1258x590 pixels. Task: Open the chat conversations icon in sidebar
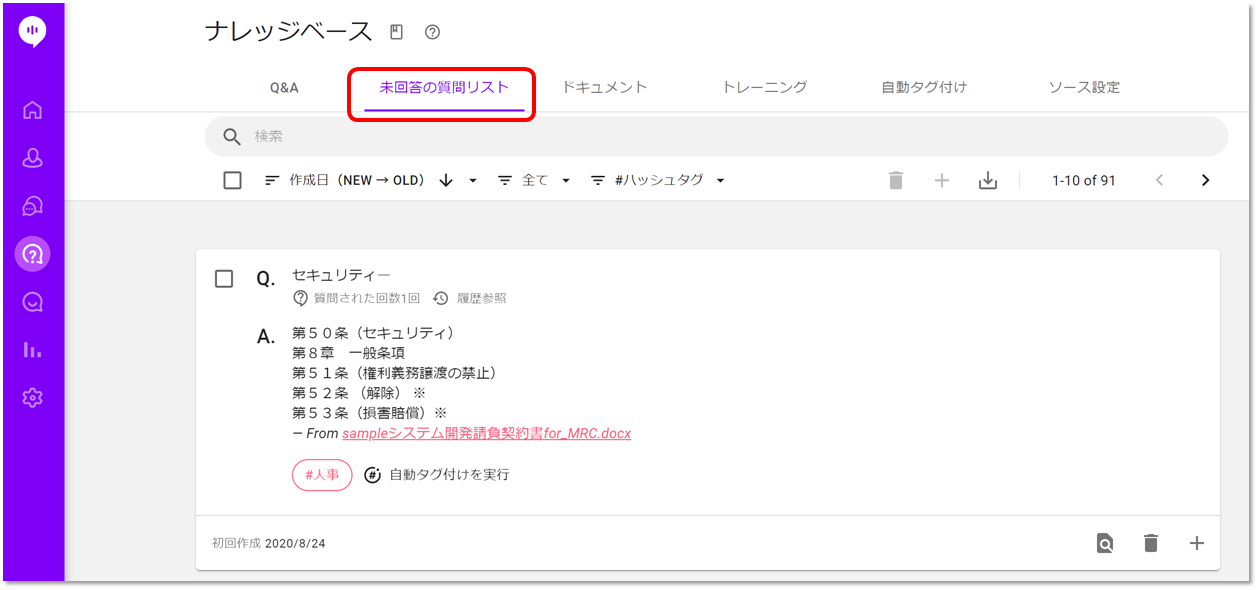click(33, 206)
